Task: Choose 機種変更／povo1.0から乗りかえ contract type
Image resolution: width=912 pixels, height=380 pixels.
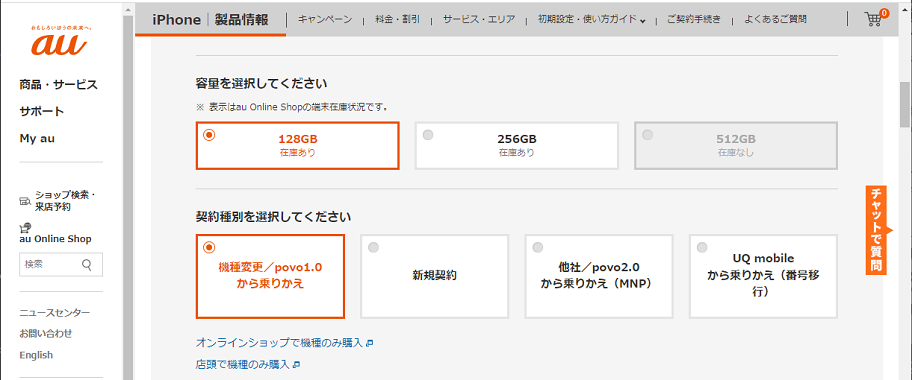Action: [270, 276]
